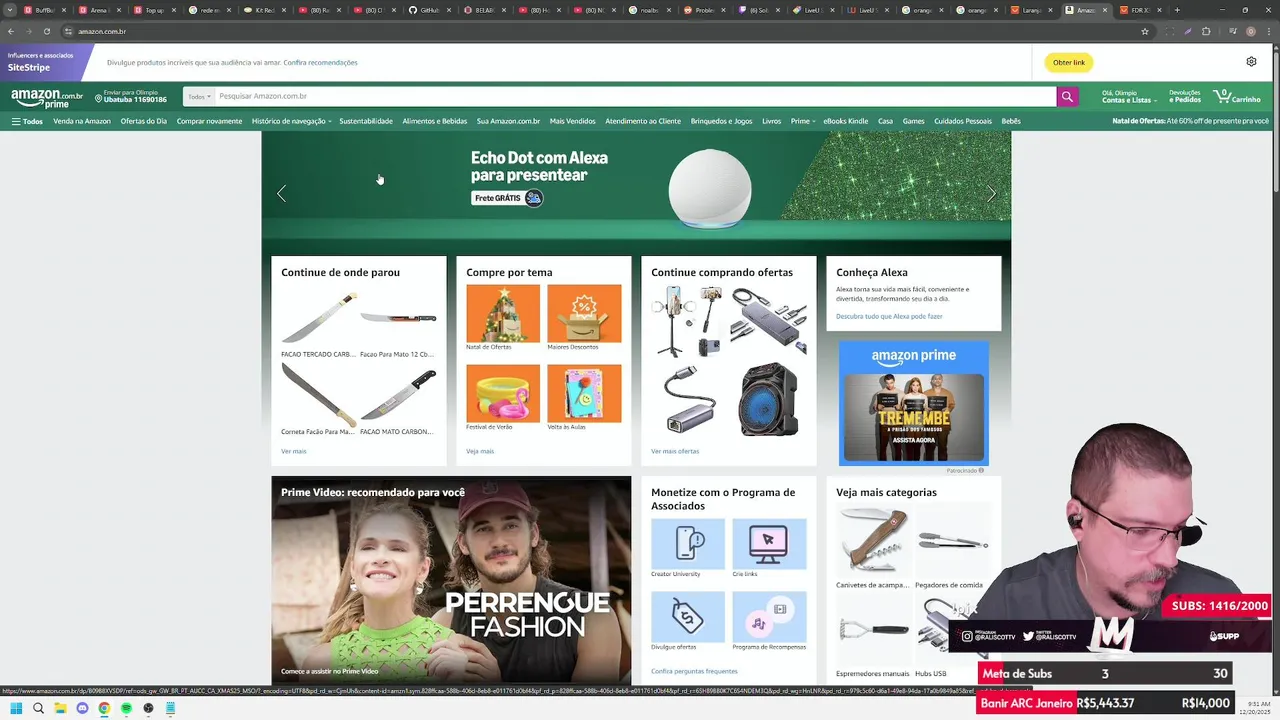
Task: Click Devoluções e Pedidos link
Action: point(1185,96)
